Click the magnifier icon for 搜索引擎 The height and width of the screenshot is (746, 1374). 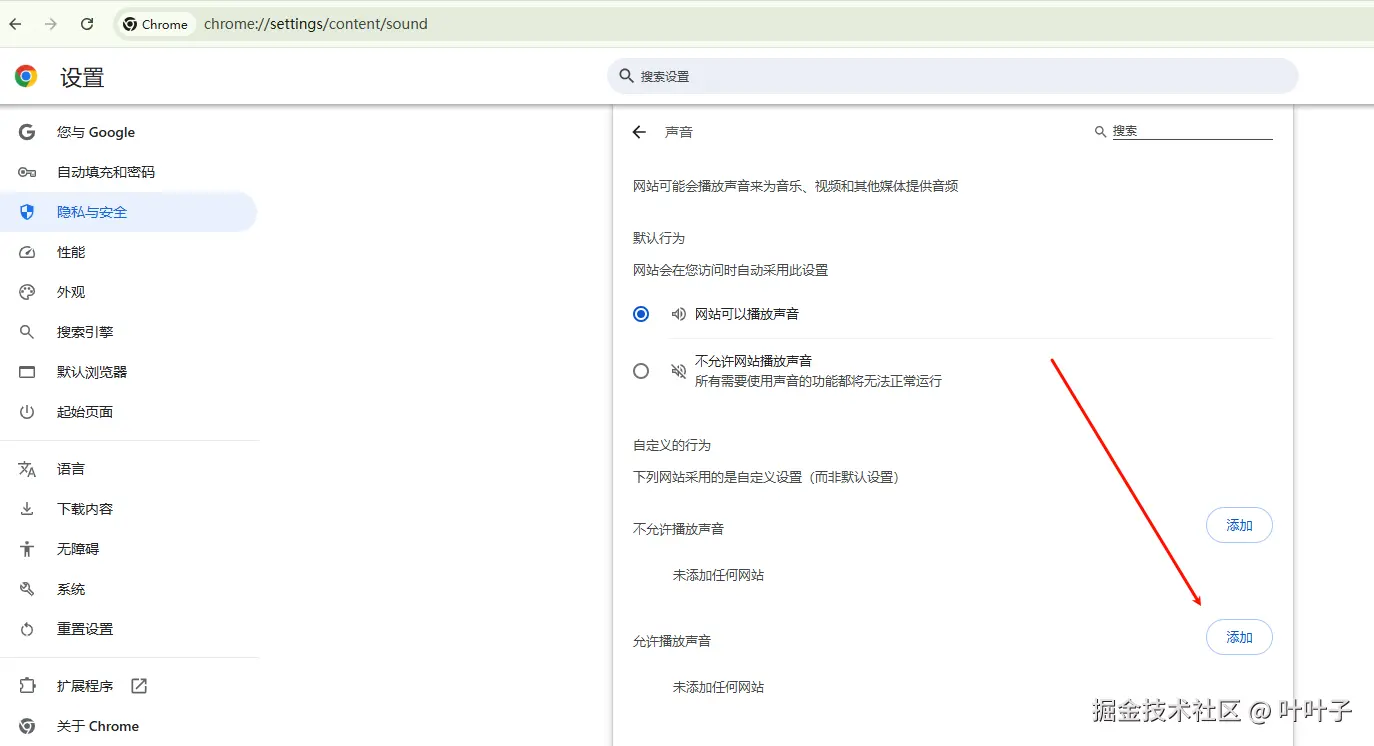[27, 332]
